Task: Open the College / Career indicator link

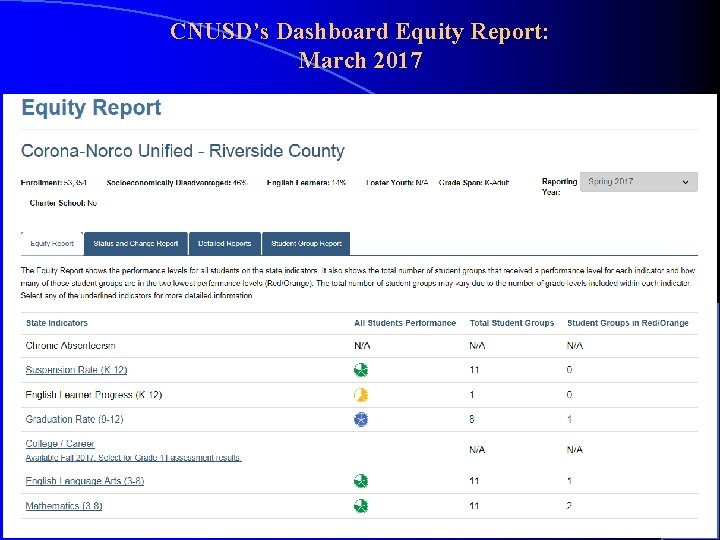Action: tap(60, 444)
